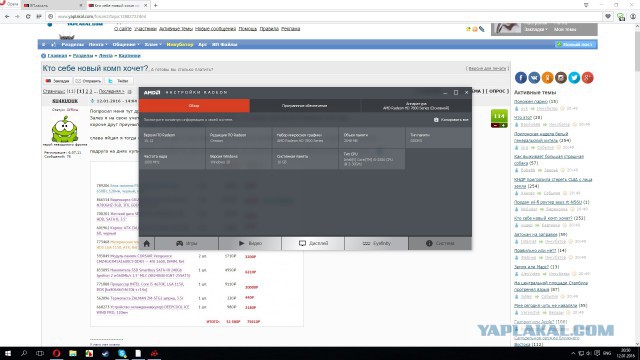The image size is (640, 360).
Task: Open Разделы in the site navbar
Action: [x=72, y=44]
